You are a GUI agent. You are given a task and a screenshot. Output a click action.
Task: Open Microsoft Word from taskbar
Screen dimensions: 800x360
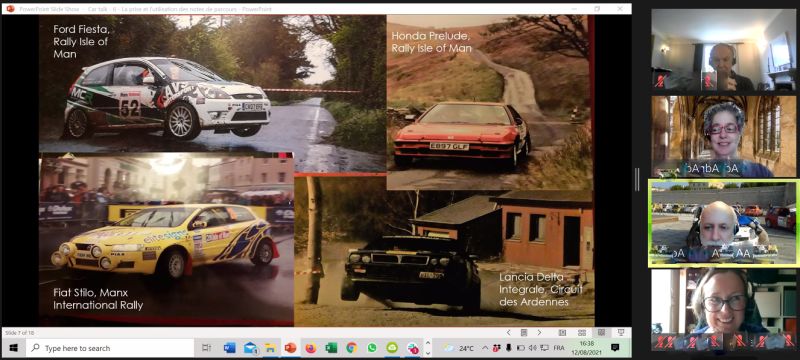230,348
